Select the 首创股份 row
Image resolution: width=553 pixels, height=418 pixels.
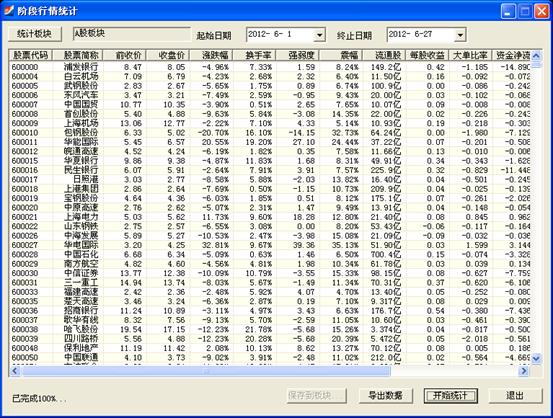pyautogui.click(x=270, y=114)
